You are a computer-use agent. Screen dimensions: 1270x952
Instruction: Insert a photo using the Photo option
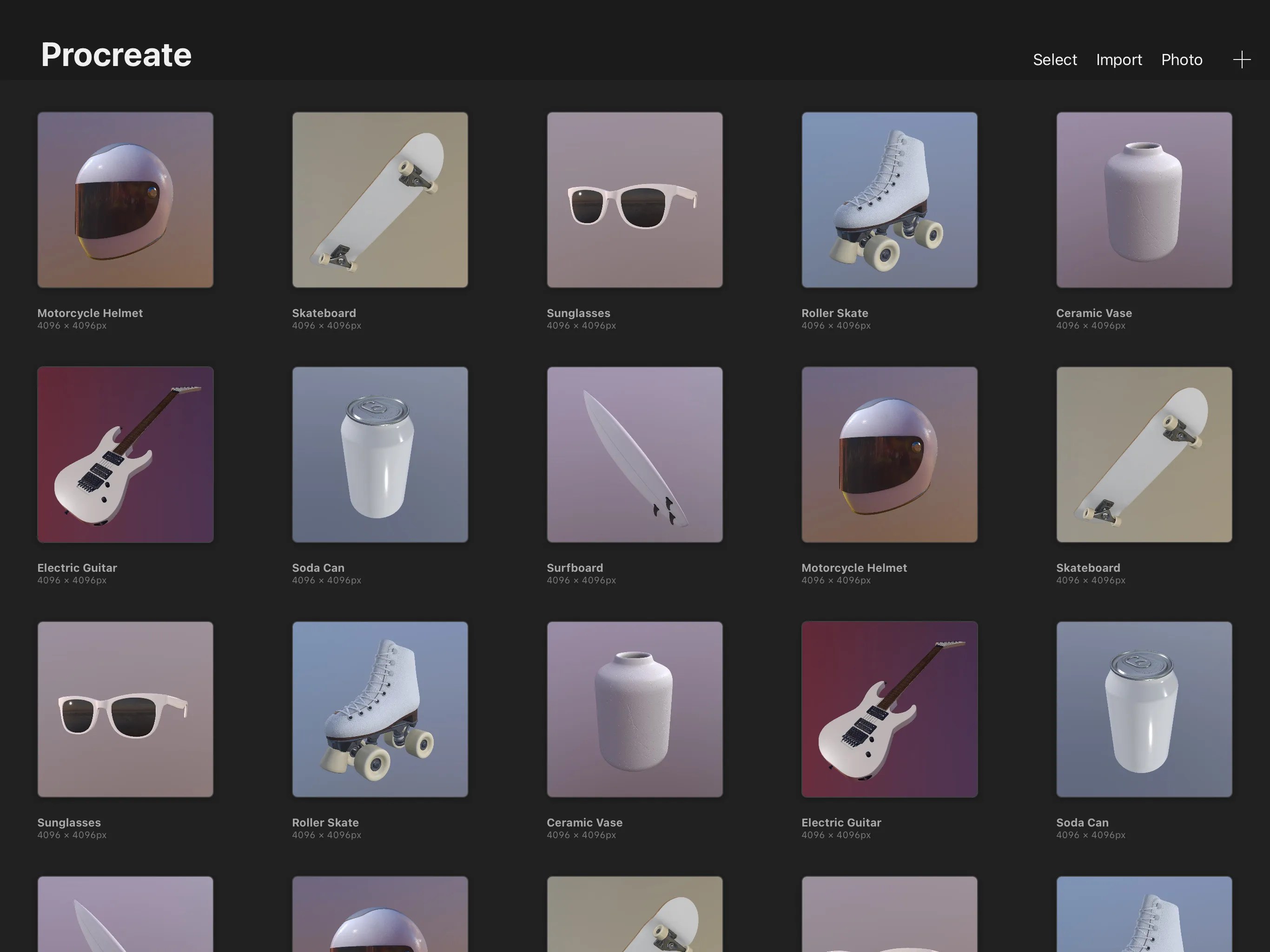pos(1182,59)
